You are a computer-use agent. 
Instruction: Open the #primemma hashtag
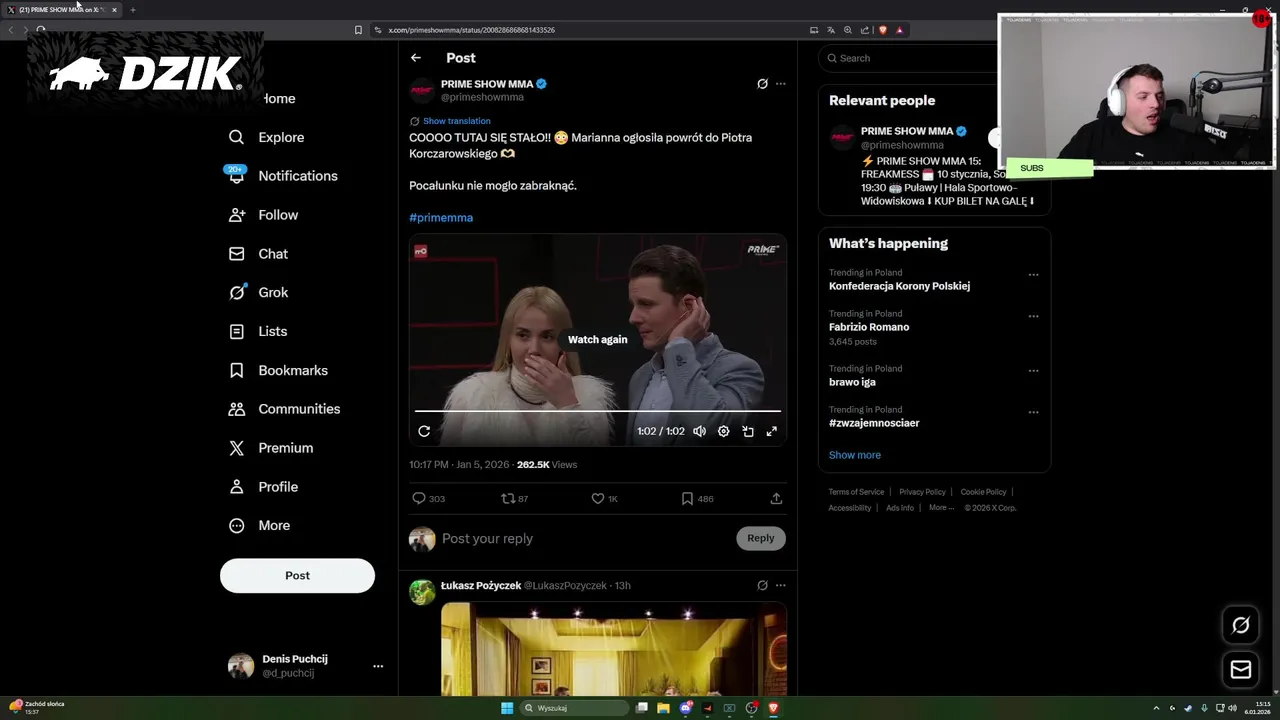441,217
